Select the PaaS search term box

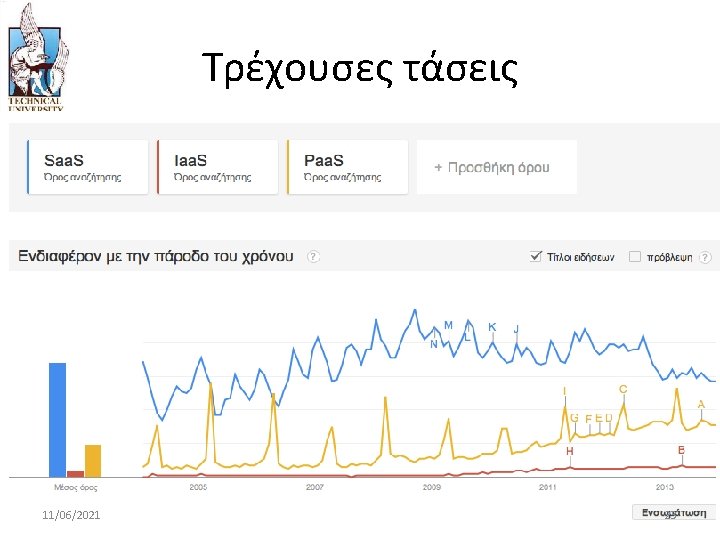347,167
